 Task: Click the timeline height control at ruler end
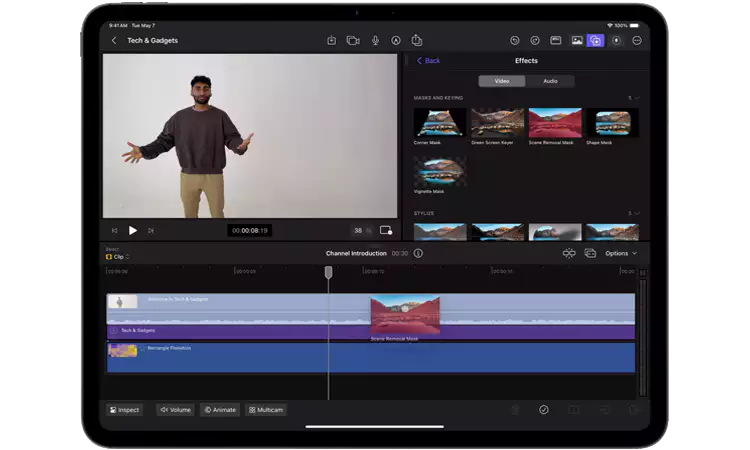642,273
